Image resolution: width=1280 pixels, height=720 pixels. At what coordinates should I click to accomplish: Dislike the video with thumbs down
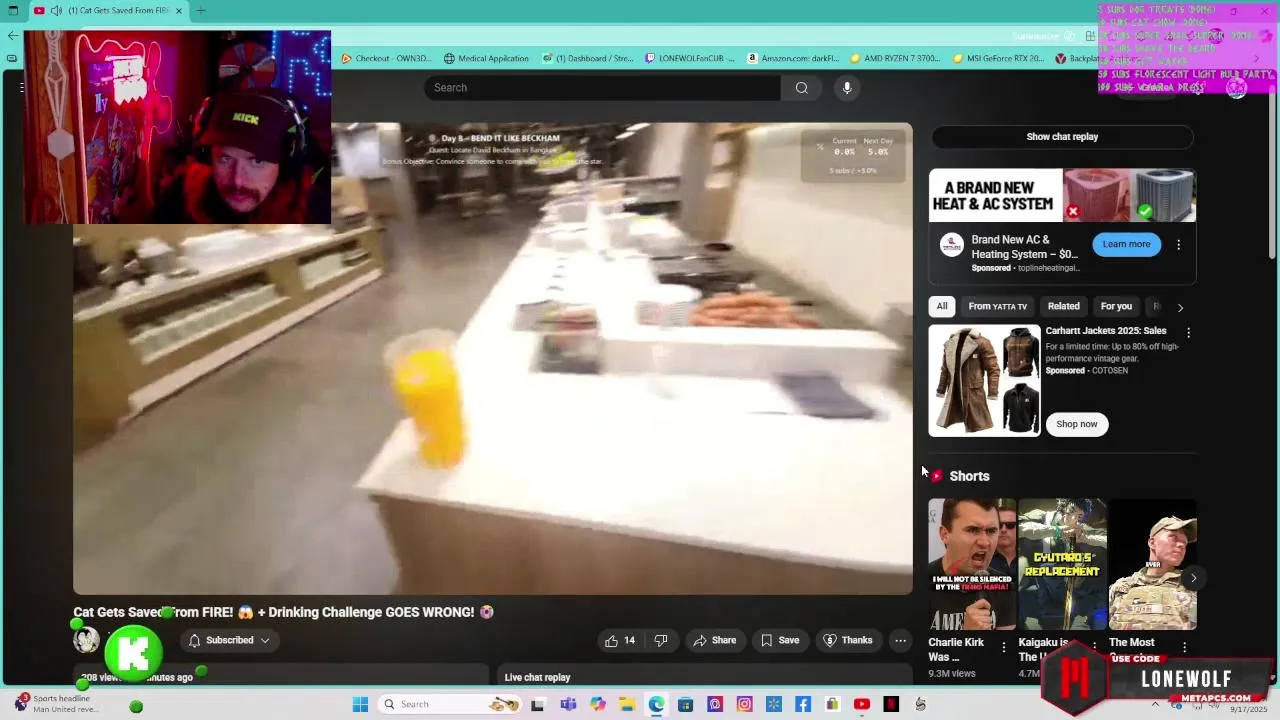pos(661,640)
